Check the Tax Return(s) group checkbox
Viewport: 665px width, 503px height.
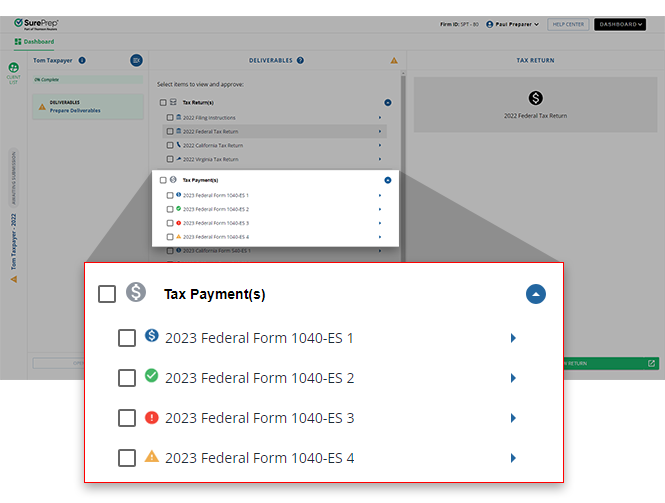(163, 102)
